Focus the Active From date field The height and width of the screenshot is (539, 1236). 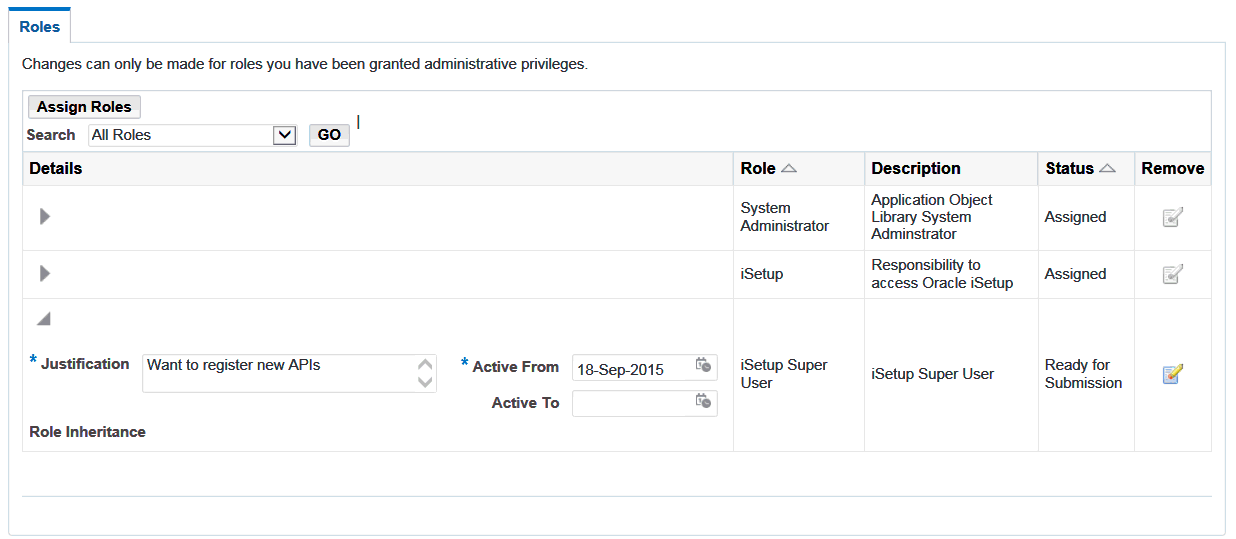632,369
